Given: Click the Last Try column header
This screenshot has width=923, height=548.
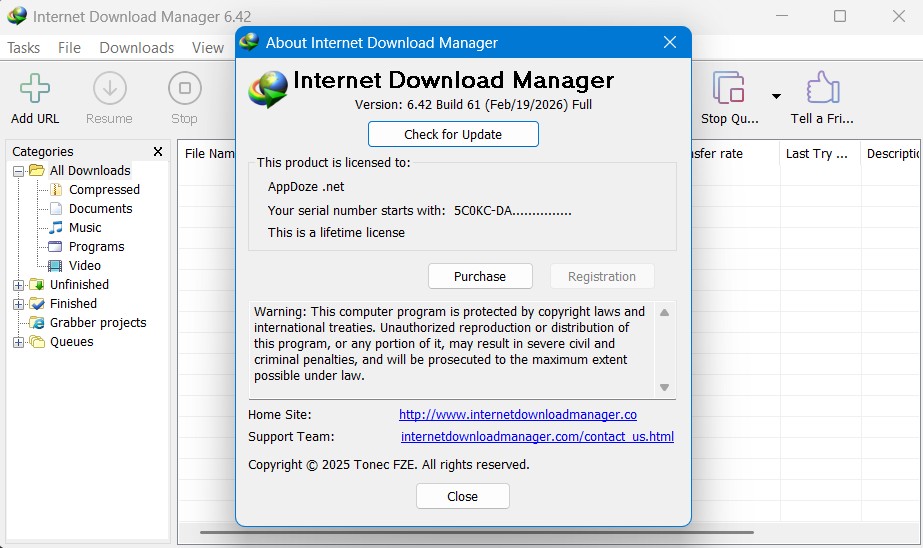Looking at the screenshot, I should point(821,154).
